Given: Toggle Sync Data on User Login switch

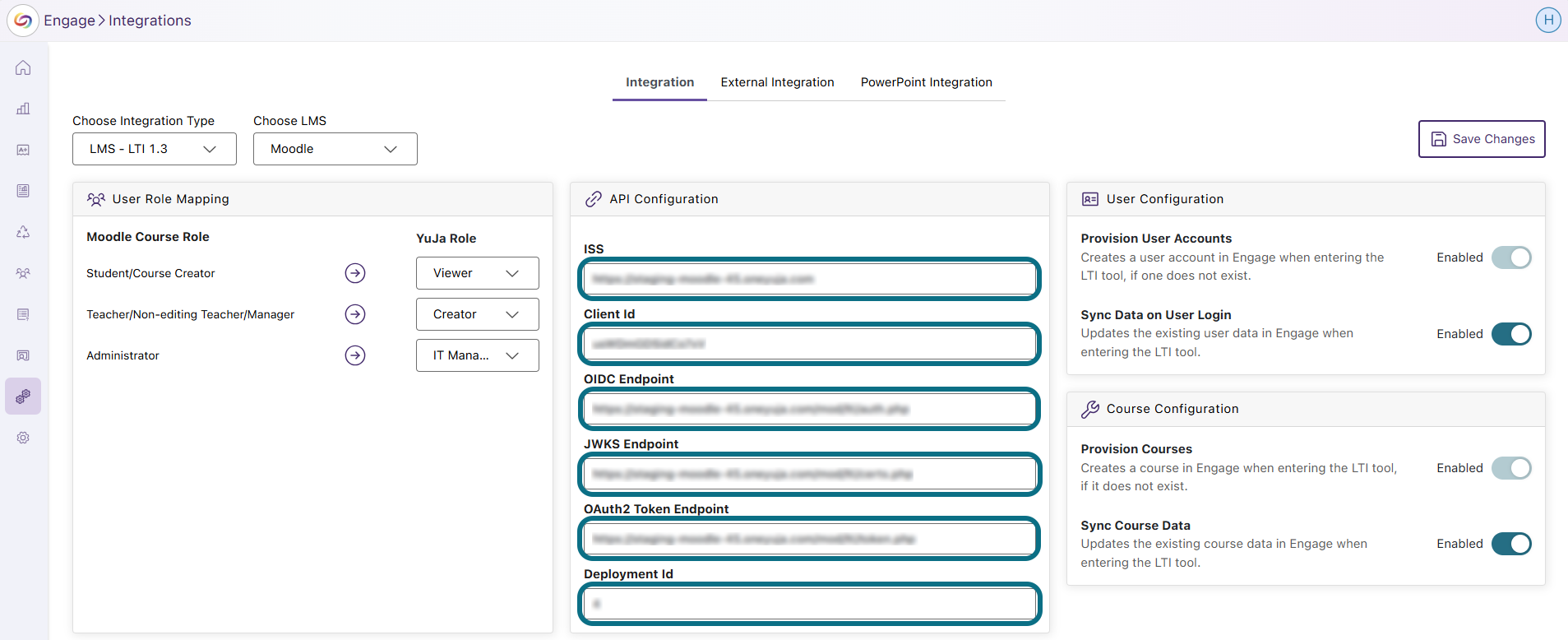Looking at the screenshot, I should 1511,334.
